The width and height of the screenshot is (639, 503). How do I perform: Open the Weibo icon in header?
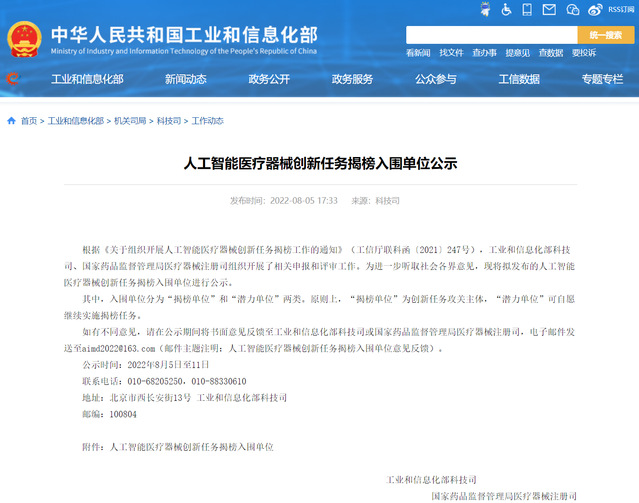tap(595, 10)
